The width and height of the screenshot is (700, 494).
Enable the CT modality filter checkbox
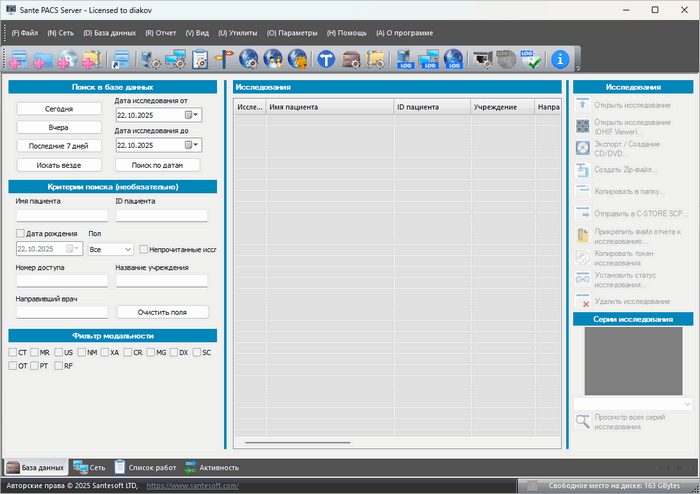[13, 353]
